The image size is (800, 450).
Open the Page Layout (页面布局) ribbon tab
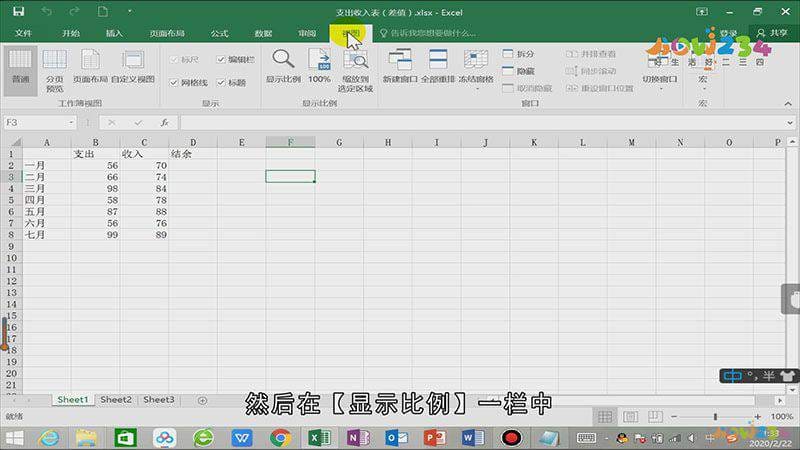167,33
